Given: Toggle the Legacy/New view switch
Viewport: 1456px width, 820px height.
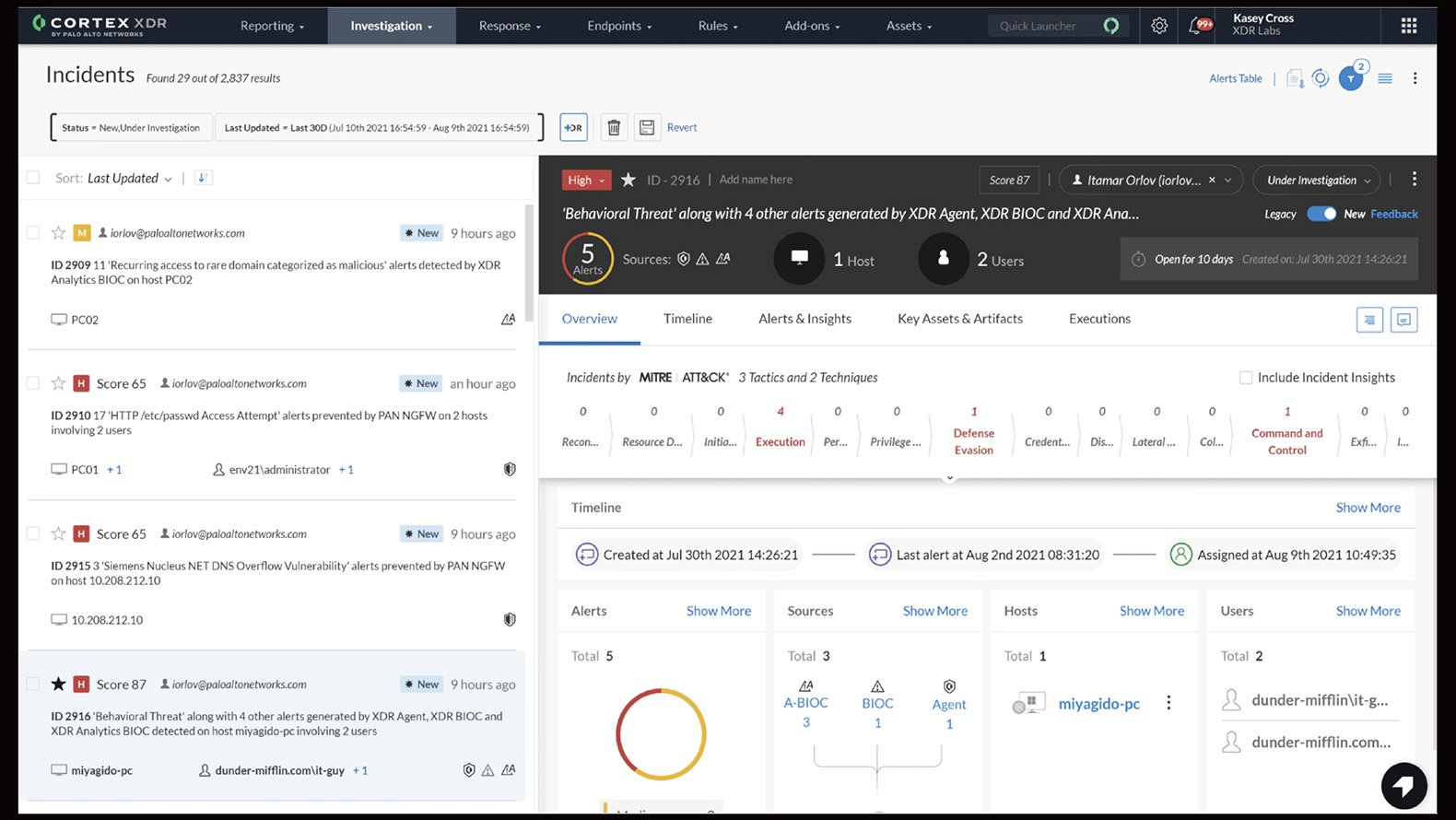Looking at the screenshot, I should coord(1321,214).
